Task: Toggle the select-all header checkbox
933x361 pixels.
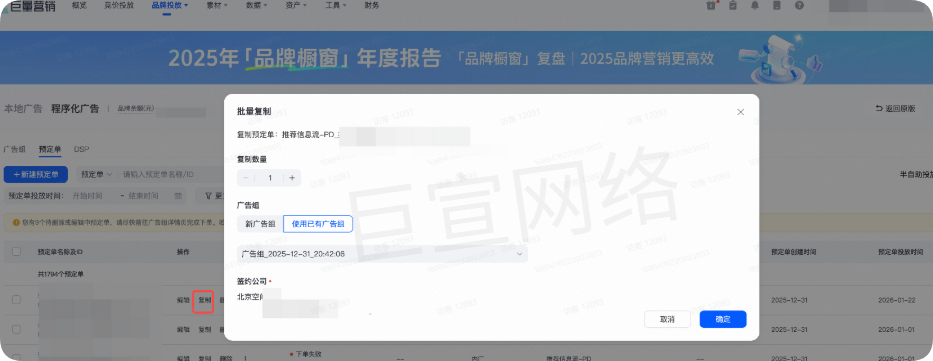Action: [17, 252]
